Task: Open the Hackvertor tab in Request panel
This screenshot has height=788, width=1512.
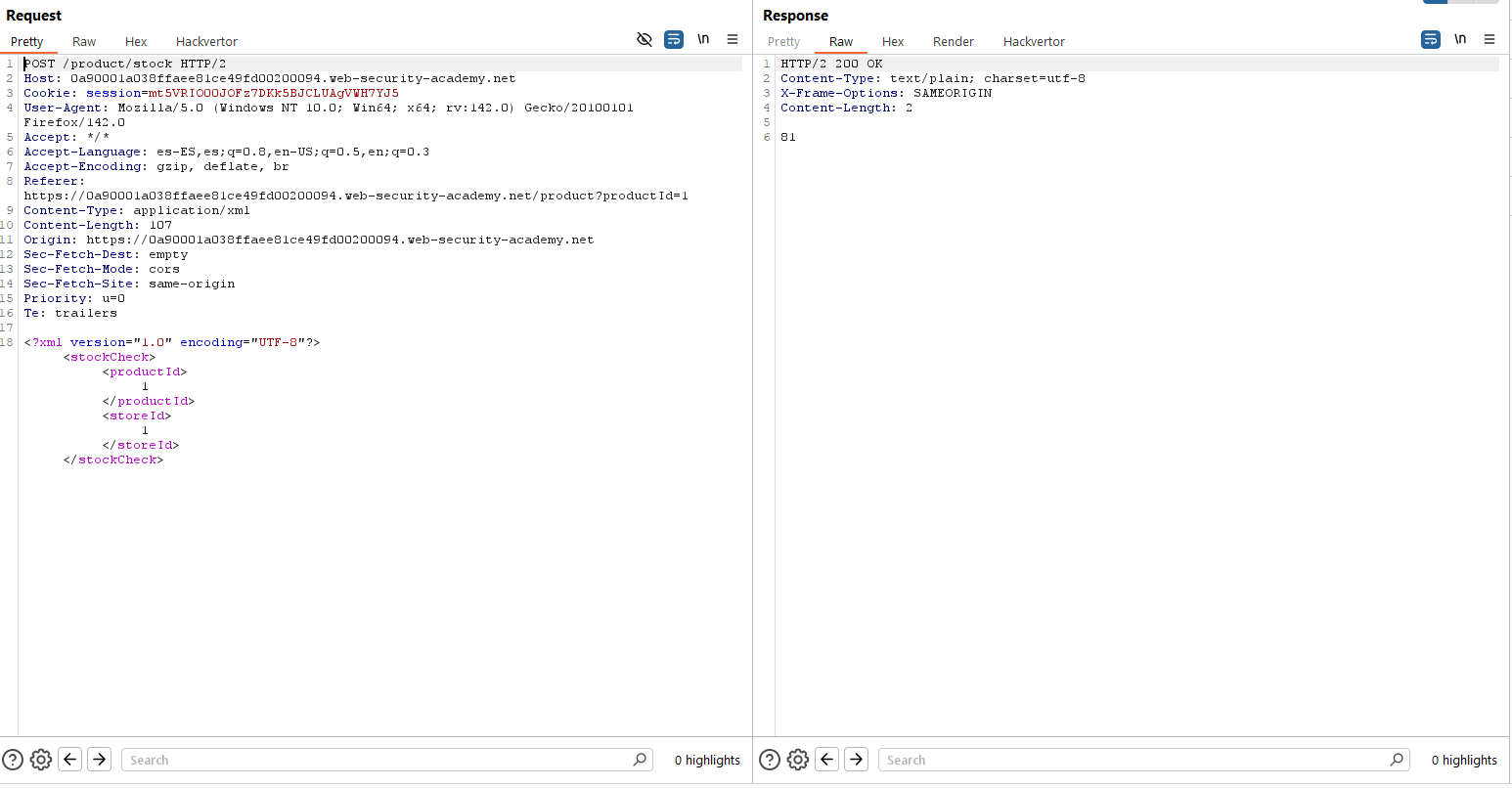Action: pos(206,42)
